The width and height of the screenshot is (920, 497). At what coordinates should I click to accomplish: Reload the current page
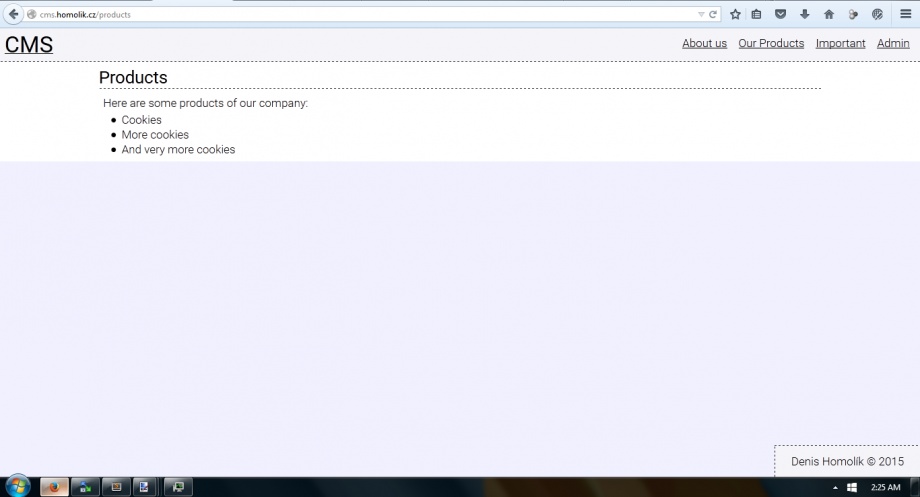tap(713, 15)
